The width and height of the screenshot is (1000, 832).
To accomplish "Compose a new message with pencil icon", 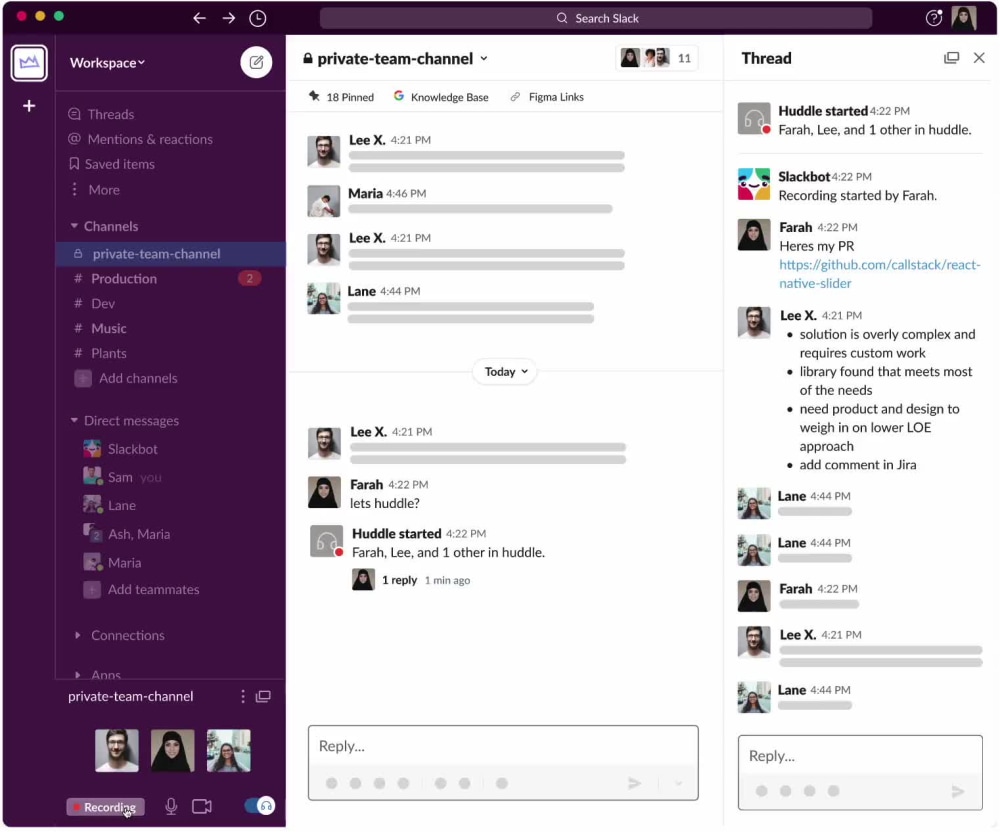I will pos(256,62).
